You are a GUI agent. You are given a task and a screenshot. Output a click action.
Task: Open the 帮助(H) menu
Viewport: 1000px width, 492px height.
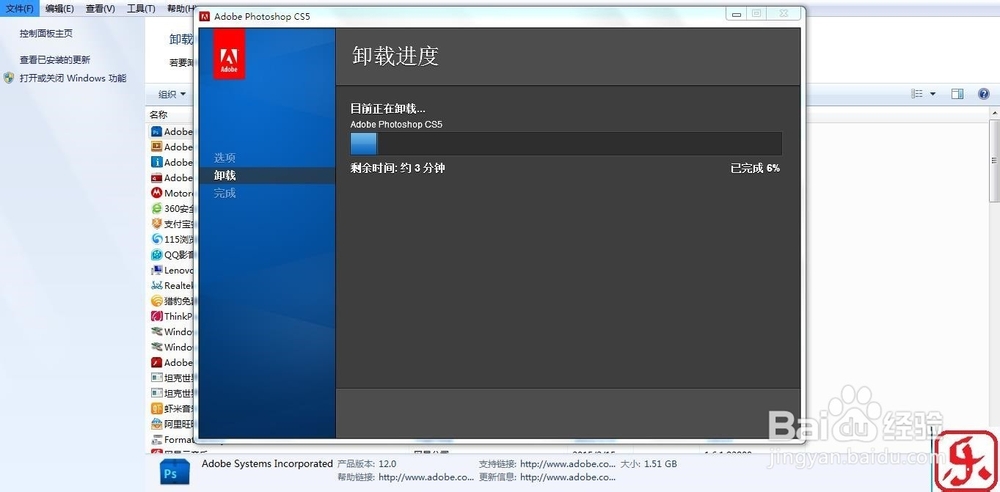tap(180, 8)
